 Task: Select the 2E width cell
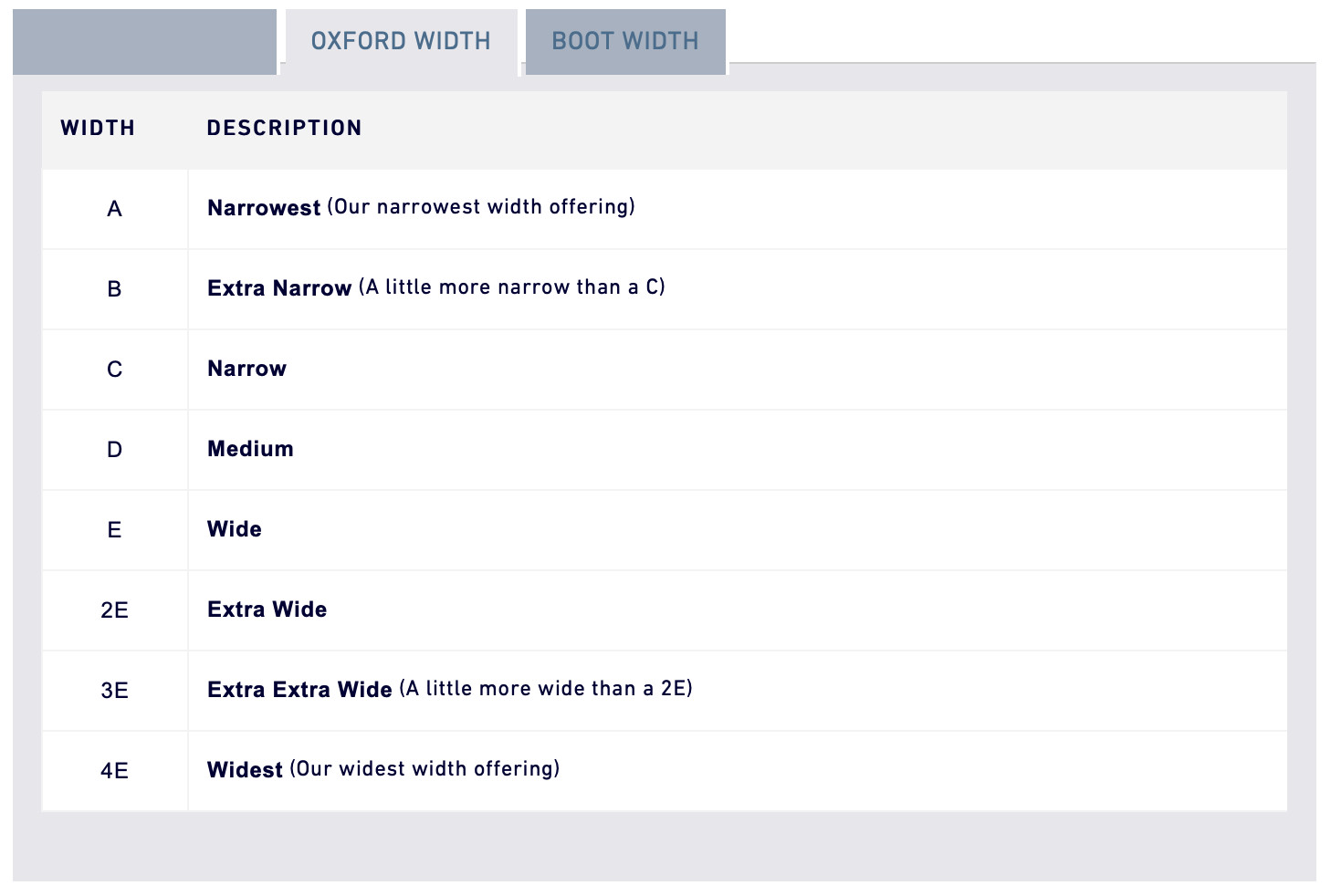[x=114, y=610]
